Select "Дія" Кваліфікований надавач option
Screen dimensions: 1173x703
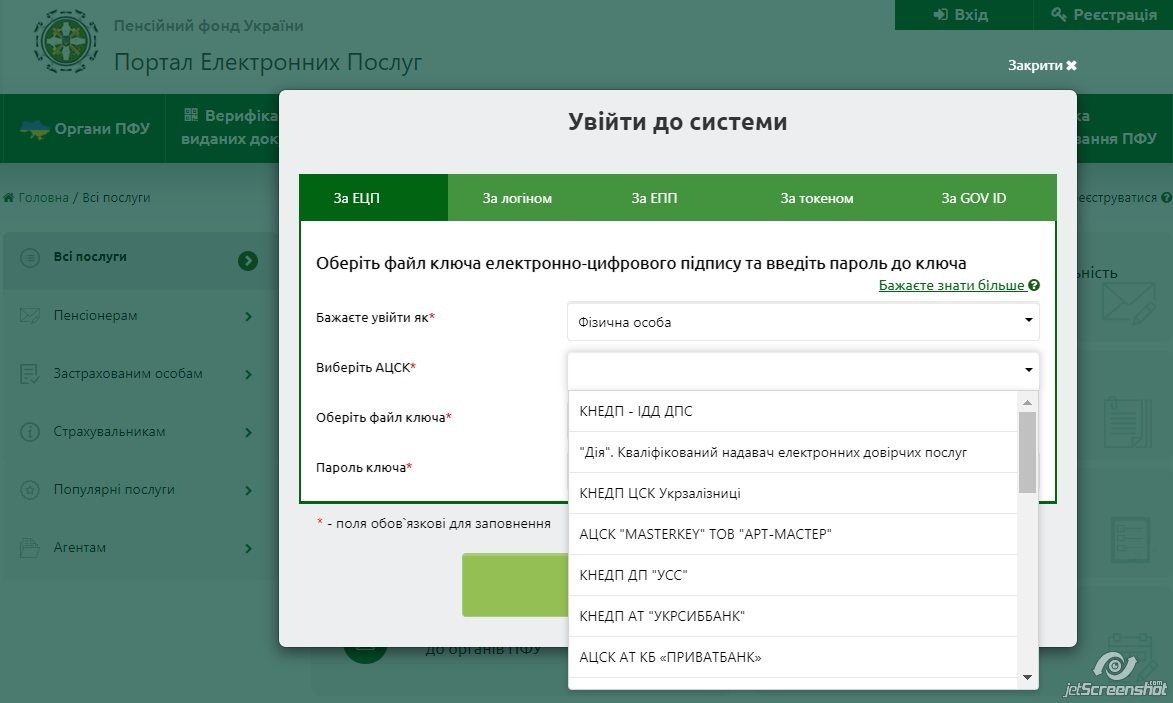(793, 452)
